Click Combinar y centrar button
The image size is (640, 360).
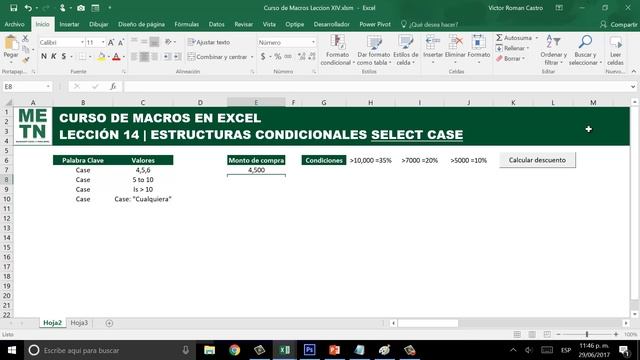(218, 57)
